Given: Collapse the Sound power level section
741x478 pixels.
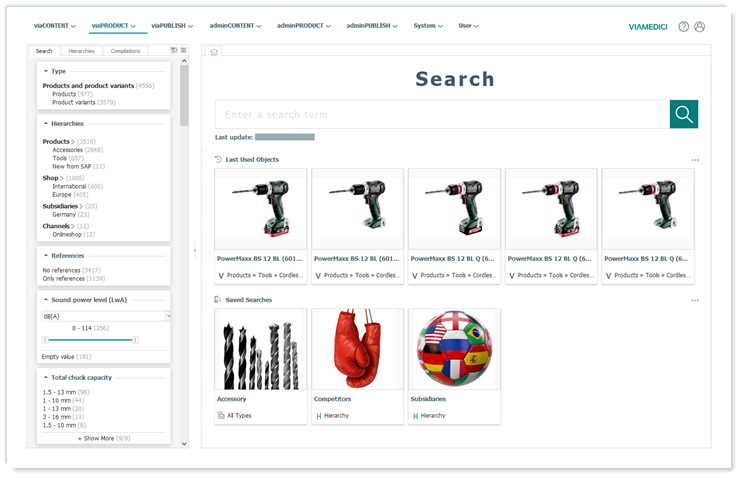Looking at the screenshot, I should [x=46, y=299].
